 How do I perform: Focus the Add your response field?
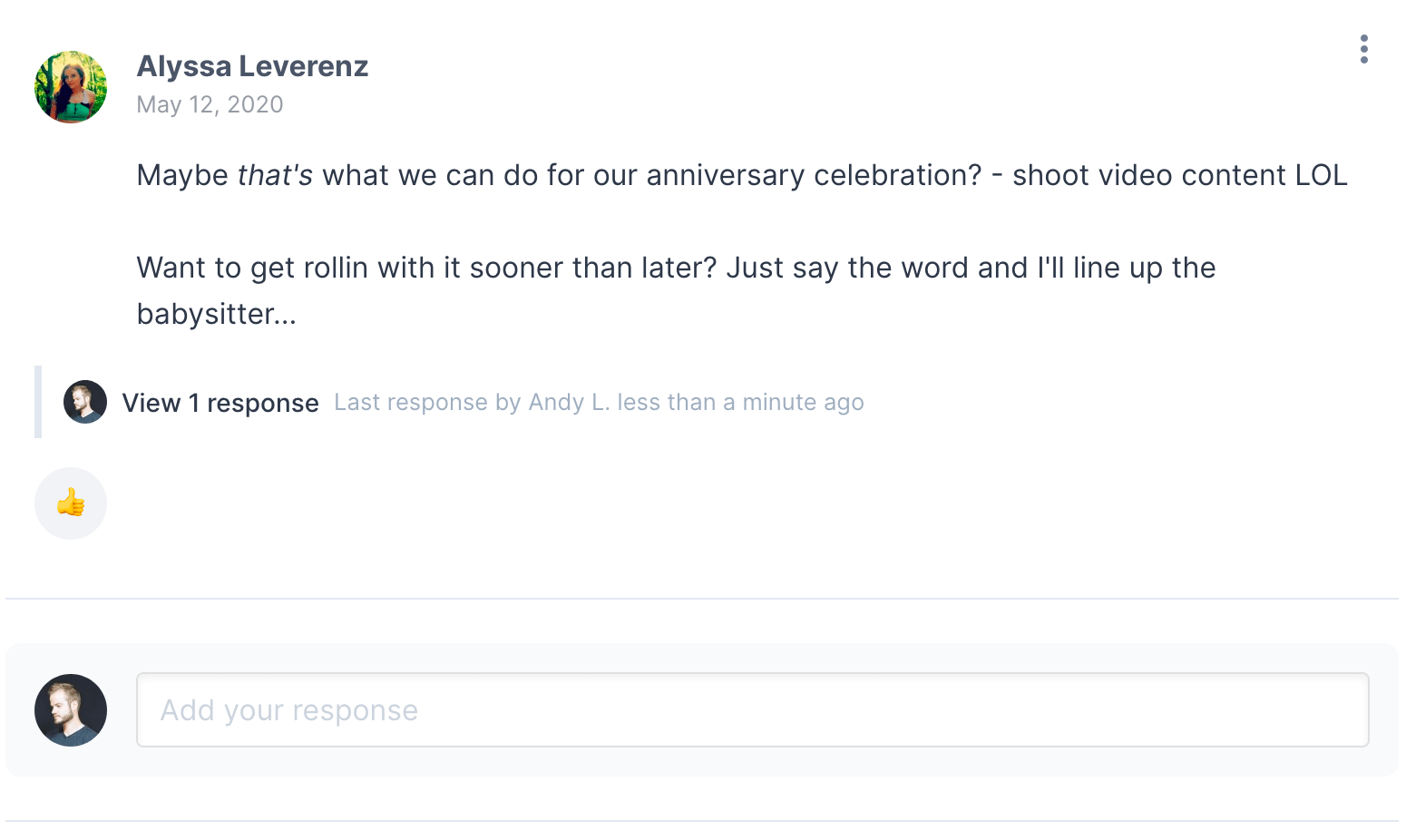click(752, 710)
